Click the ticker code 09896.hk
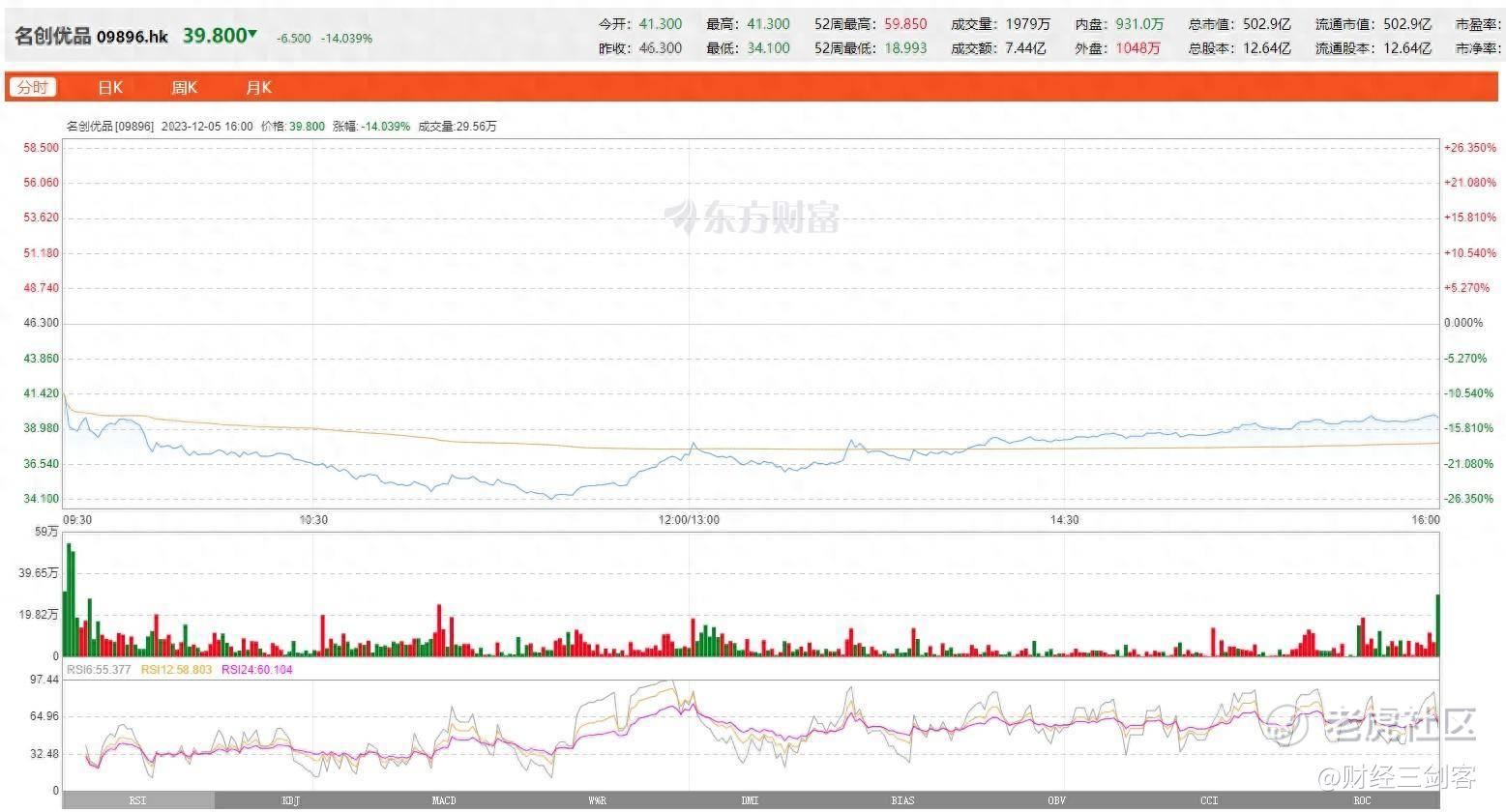This screenshot has width=1506, height=812. click(x=133, y=37)
